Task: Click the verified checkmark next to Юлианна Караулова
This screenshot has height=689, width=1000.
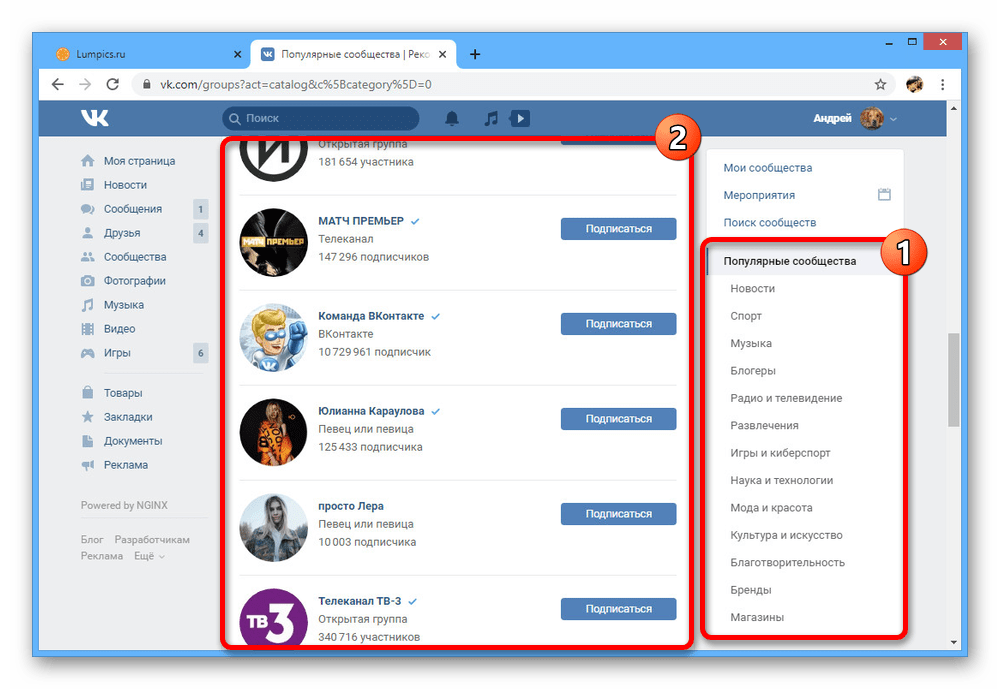Action: (436, 411)
